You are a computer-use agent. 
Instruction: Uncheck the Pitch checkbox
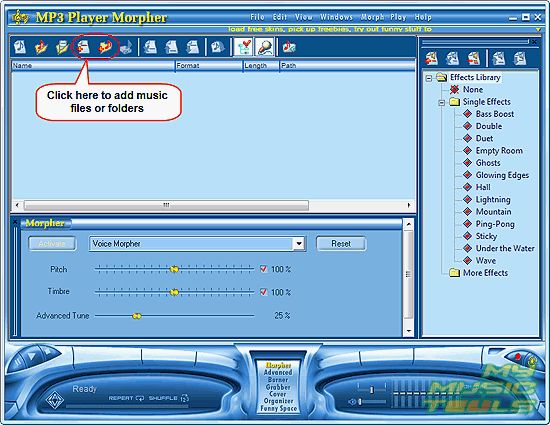[x=263, y=269]
